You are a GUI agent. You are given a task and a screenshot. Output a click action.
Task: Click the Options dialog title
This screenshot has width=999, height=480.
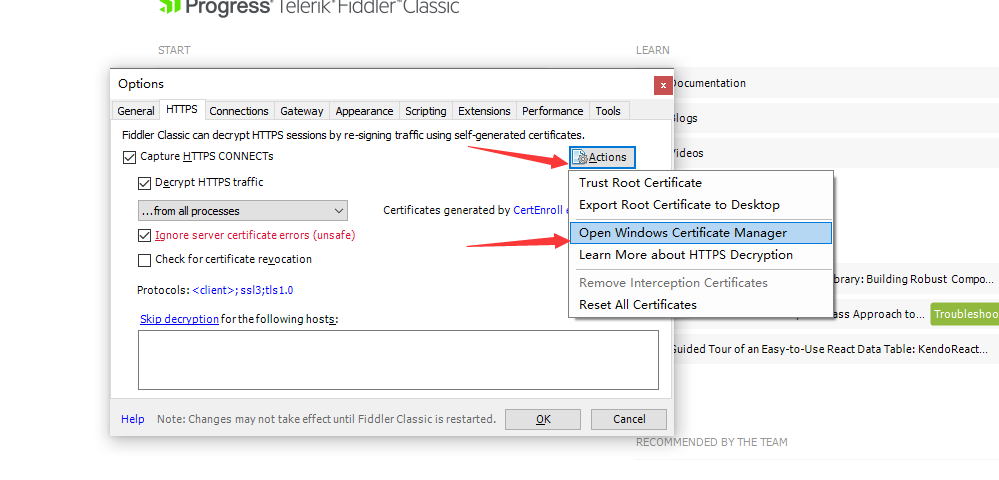[141, 84]
